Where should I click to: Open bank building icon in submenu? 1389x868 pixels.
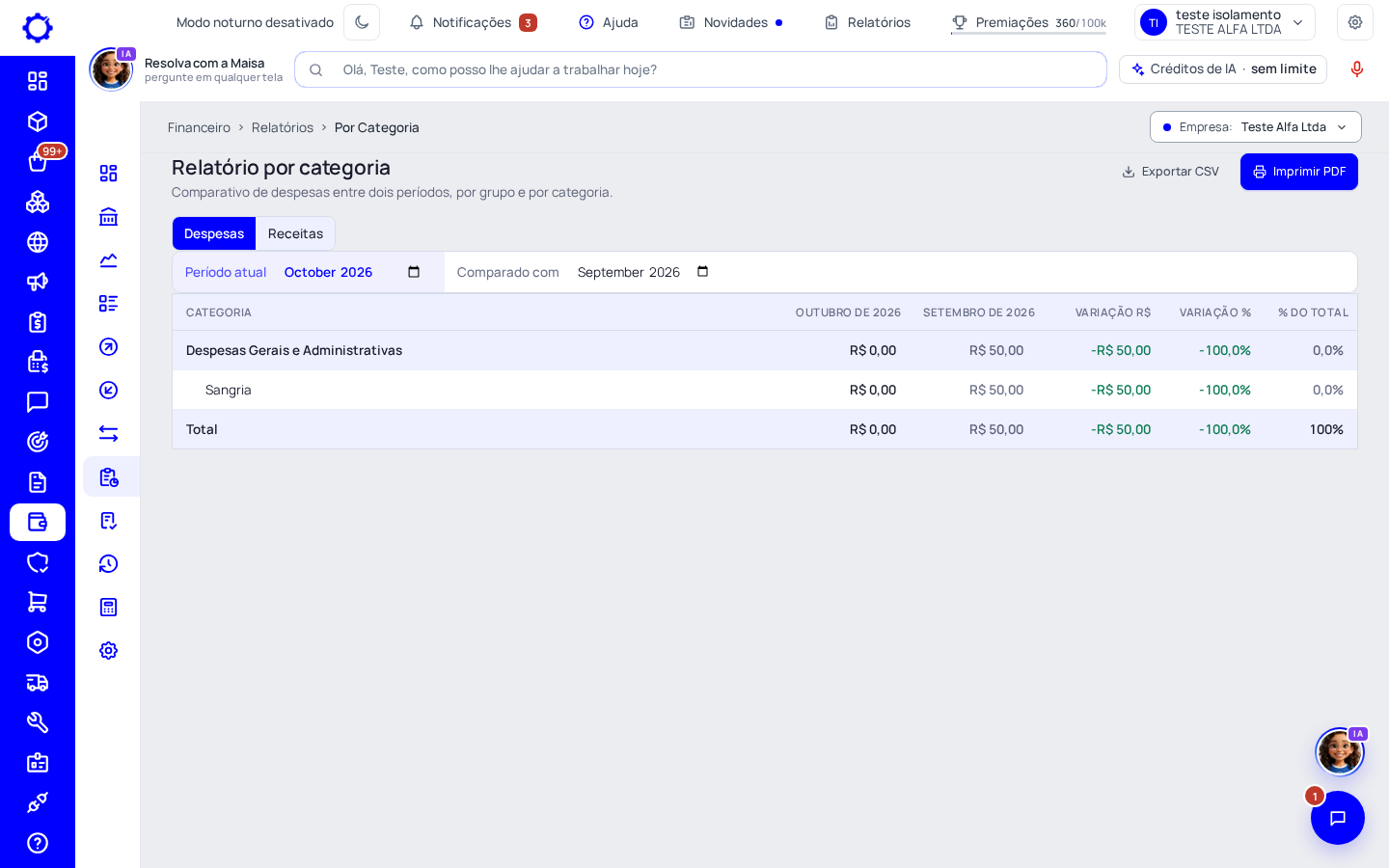(x=109, y=217)
